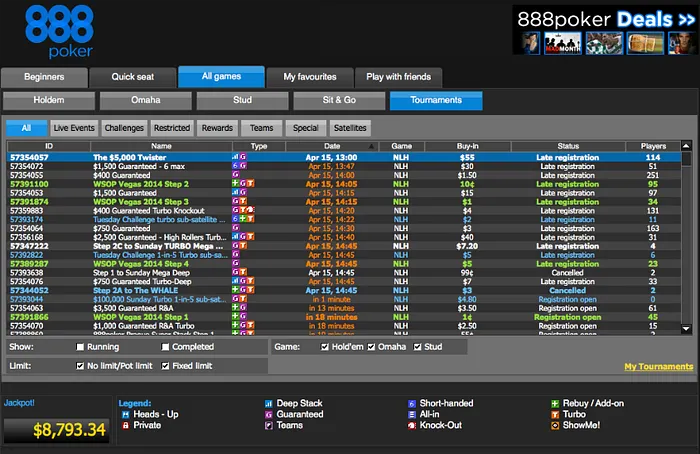Select $750 Guaranteed Turbo-Deep tournament

pos(344,281)
